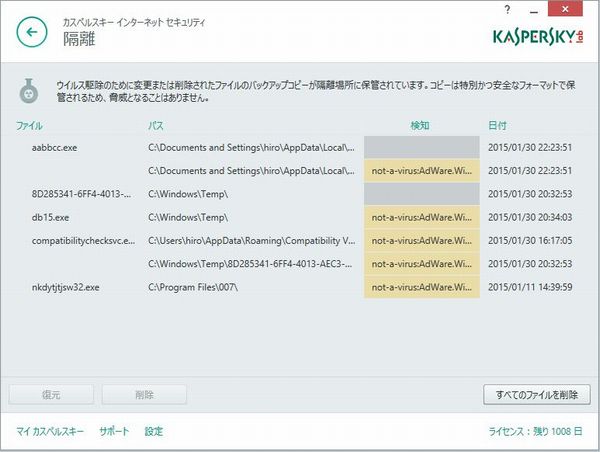Sort by the ファイル column header

pyautogui.click(x=29, y=126)
